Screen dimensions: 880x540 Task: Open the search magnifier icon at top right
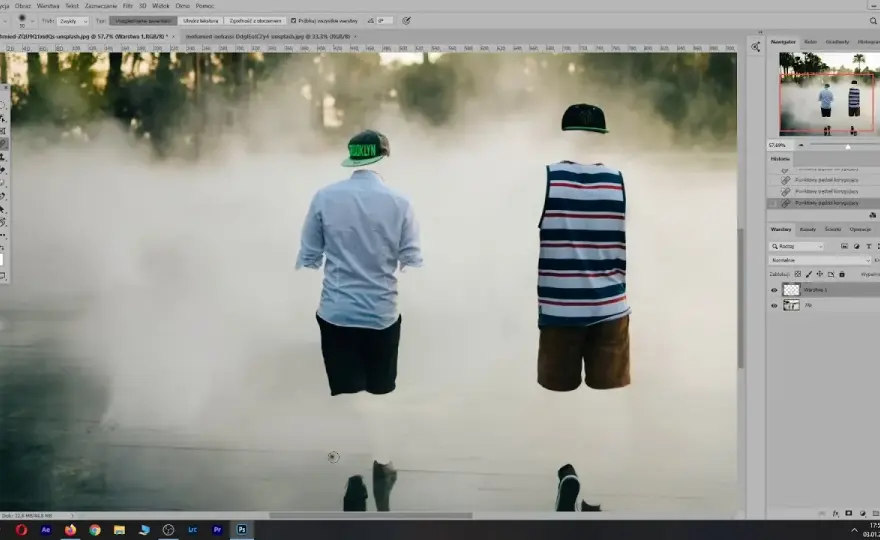point(873,21)
